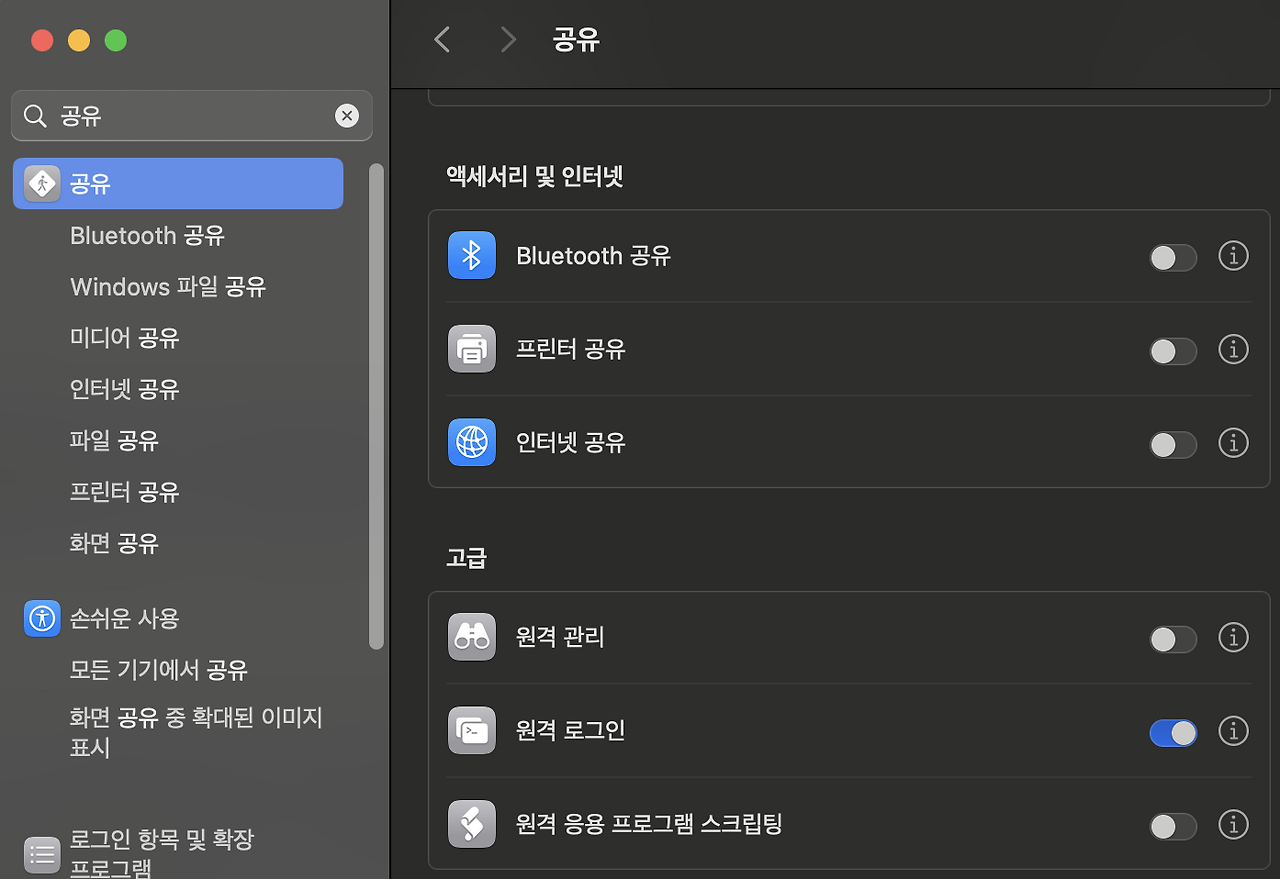Screen dimensions: 1280x879
Task: Click the terminal icon beside 원격 로그인
Action: click(471, 730)
